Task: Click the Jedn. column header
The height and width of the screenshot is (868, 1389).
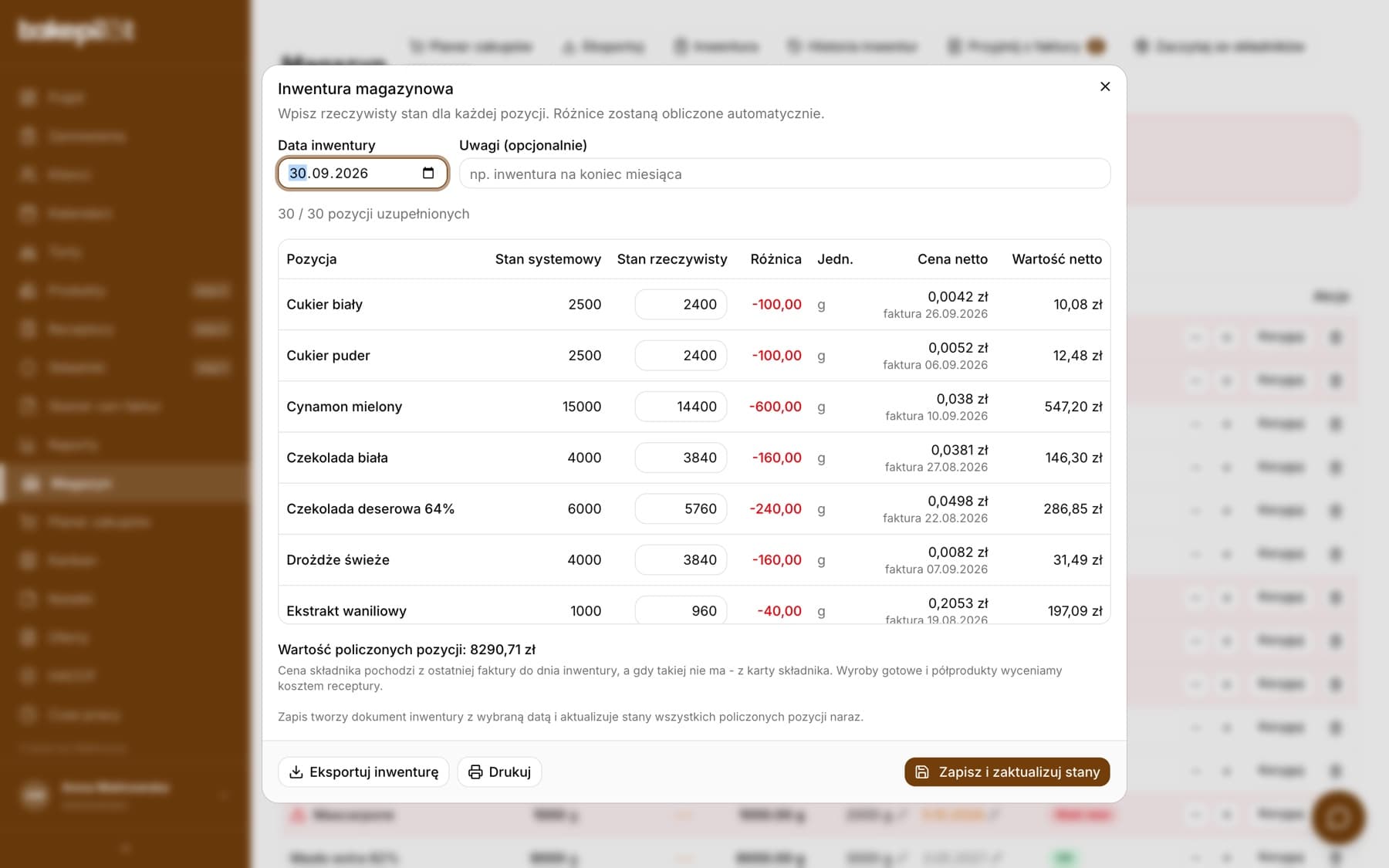Action: pos(835,259)
